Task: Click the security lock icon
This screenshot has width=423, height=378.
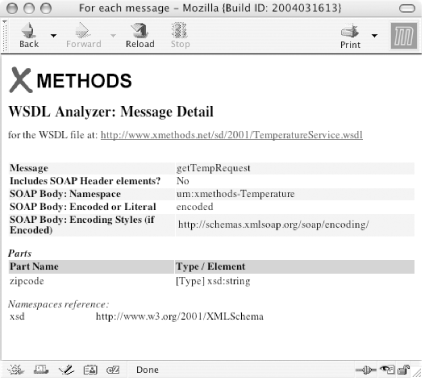Action: [x=404, y=370]
